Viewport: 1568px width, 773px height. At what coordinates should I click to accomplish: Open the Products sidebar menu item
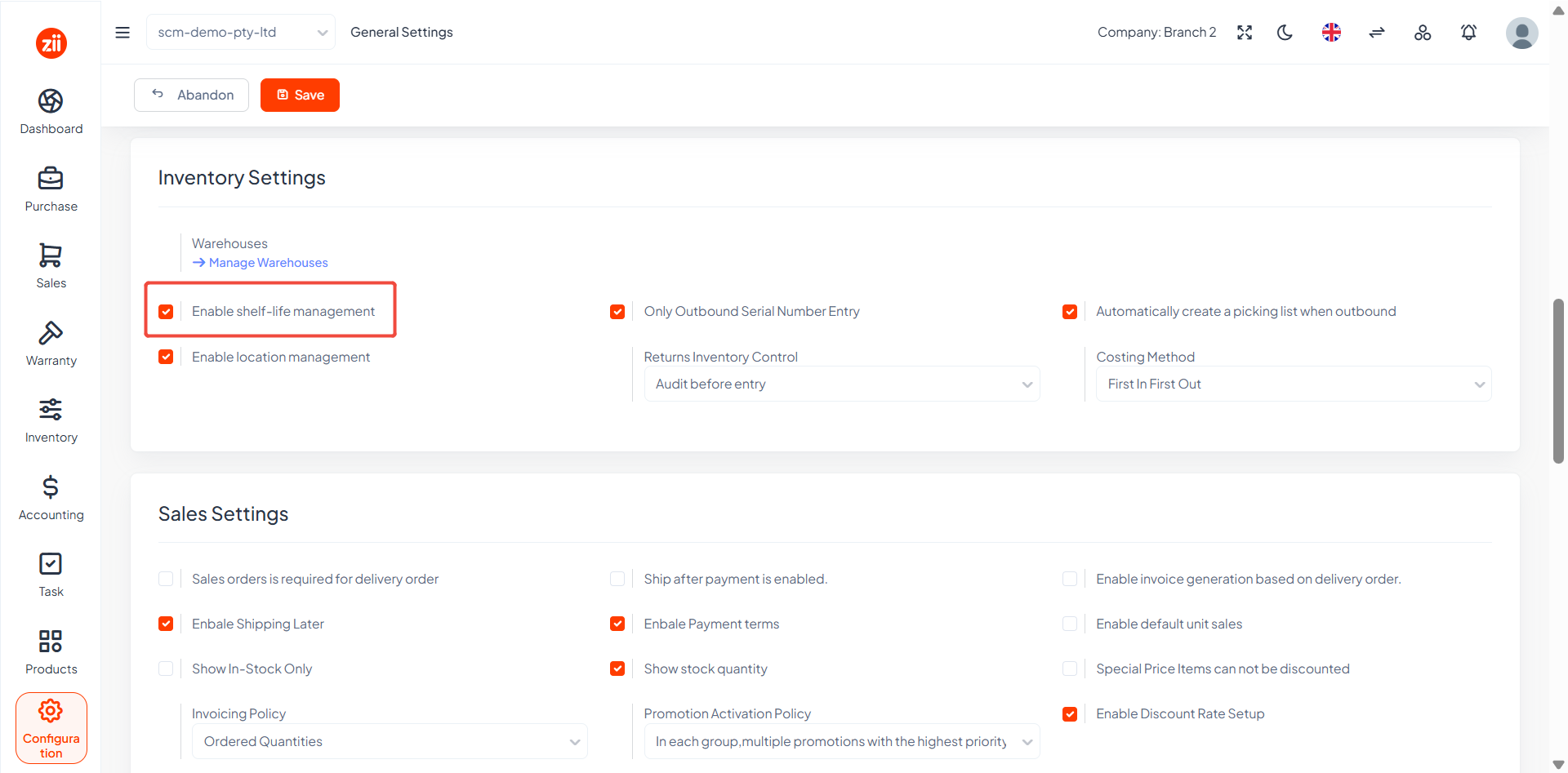(x=51, y=652)
